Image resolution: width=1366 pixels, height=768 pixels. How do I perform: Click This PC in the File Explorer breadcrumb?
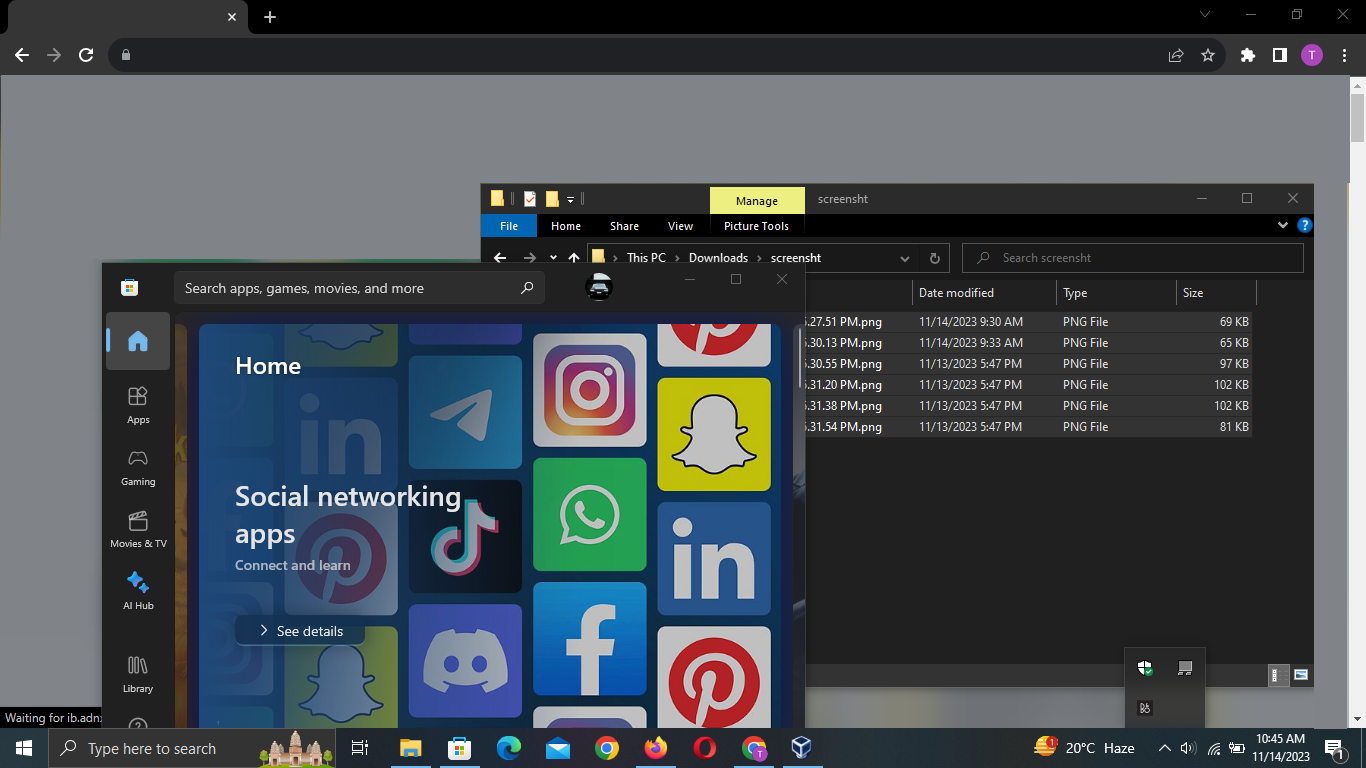pos(646,258)
